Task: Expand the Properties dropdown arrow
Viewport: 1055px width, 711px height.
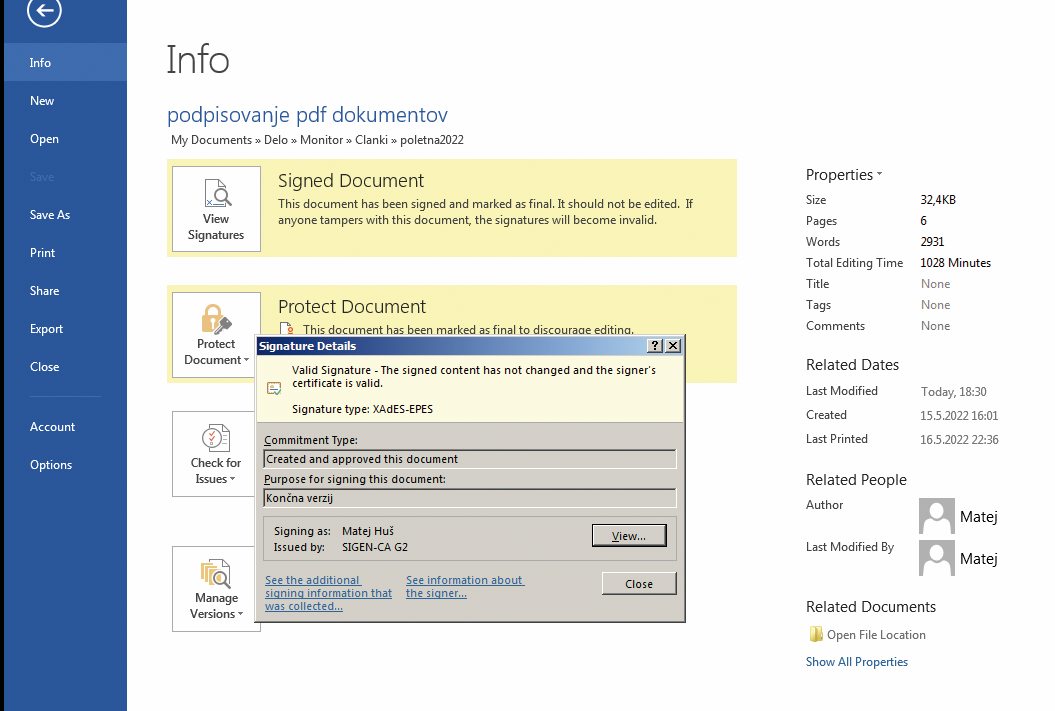Action: 879,174
